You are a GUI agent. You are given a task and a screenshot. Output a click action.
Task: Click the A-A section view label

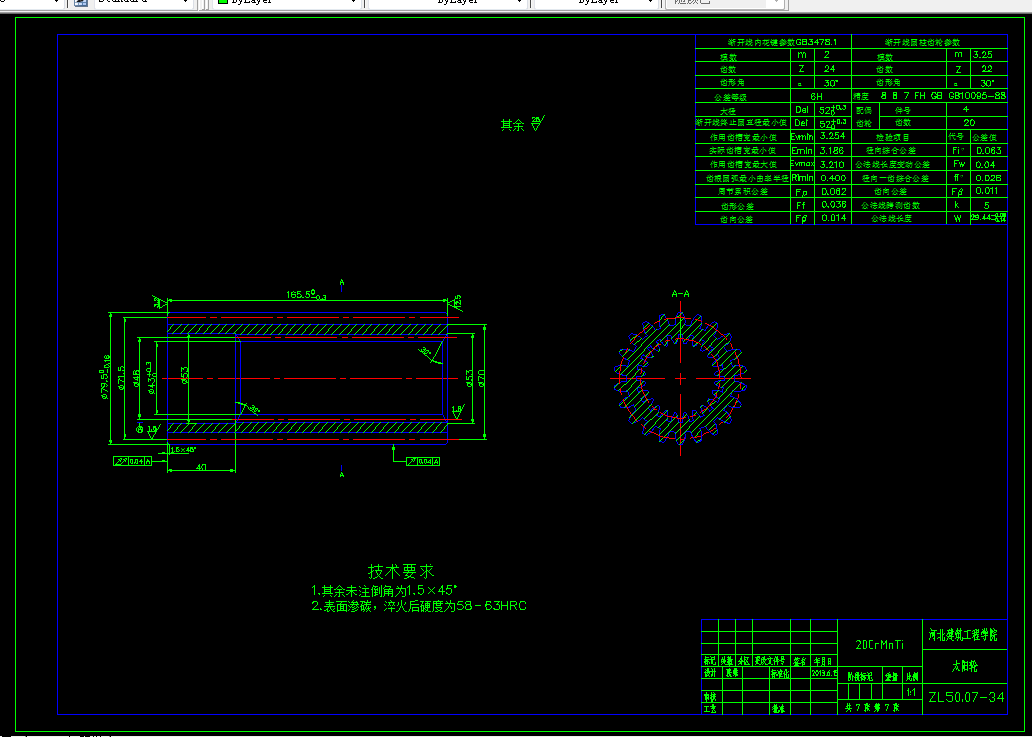click(680, 294)
